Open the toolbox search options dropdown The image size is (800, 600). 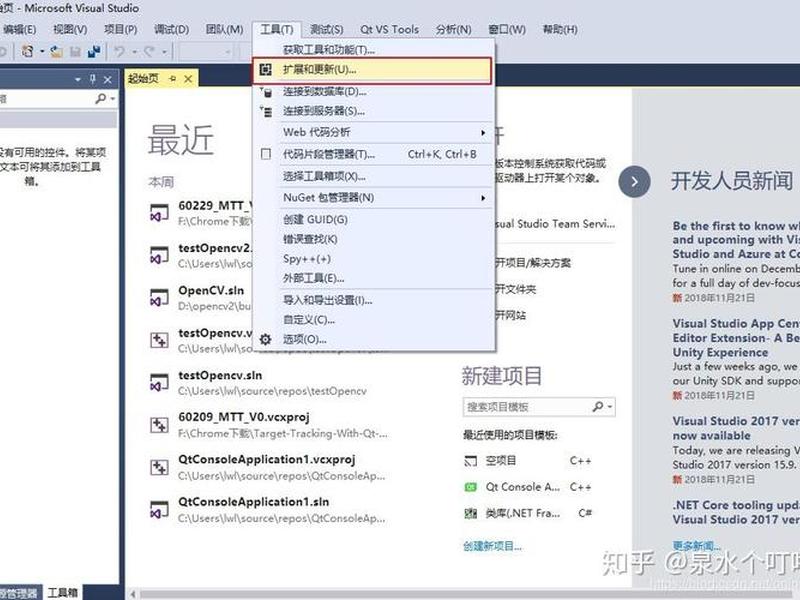(112, 98)
